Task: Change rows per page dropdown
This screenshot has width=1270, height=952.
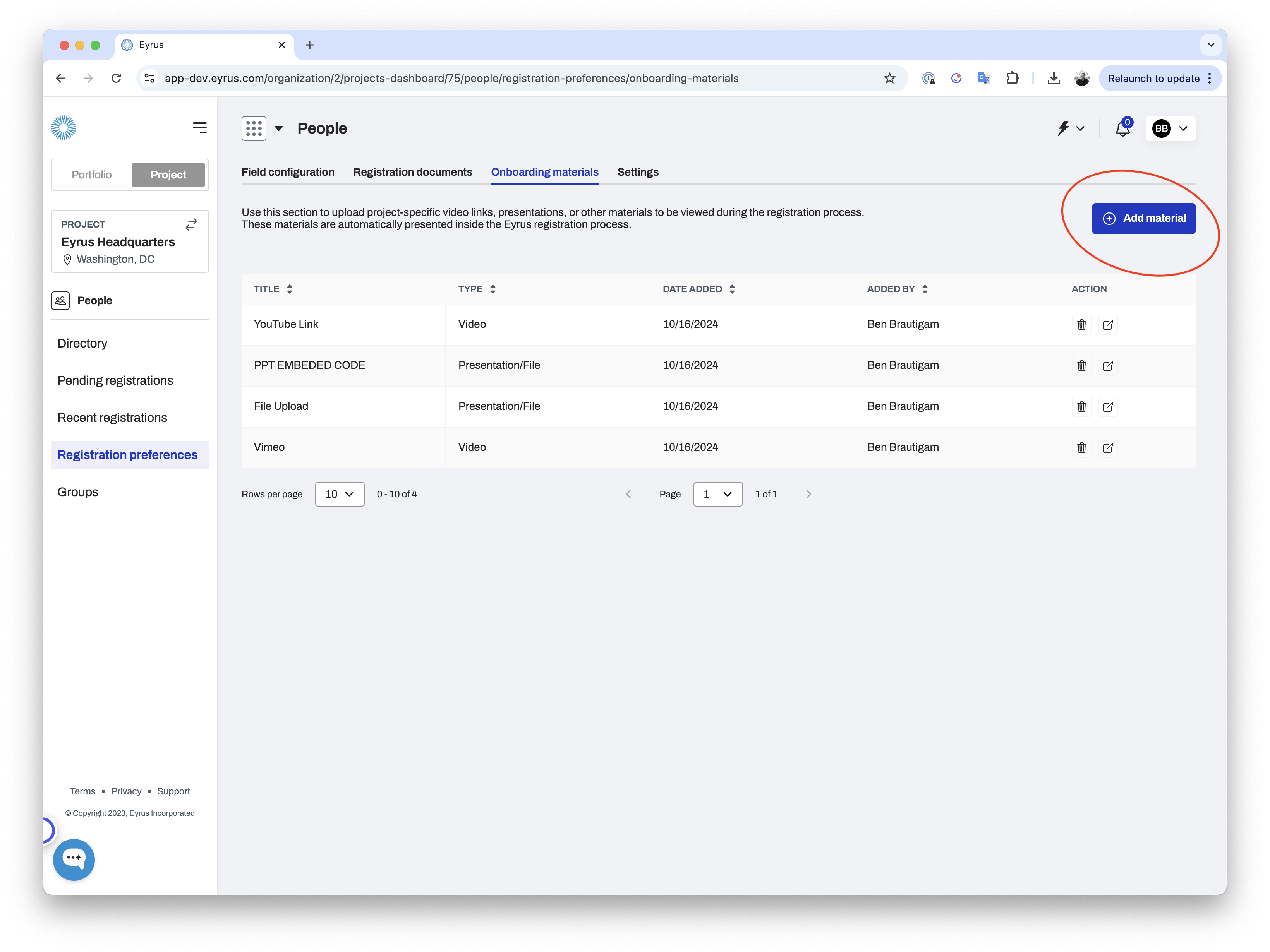Action: pos(339,494)
